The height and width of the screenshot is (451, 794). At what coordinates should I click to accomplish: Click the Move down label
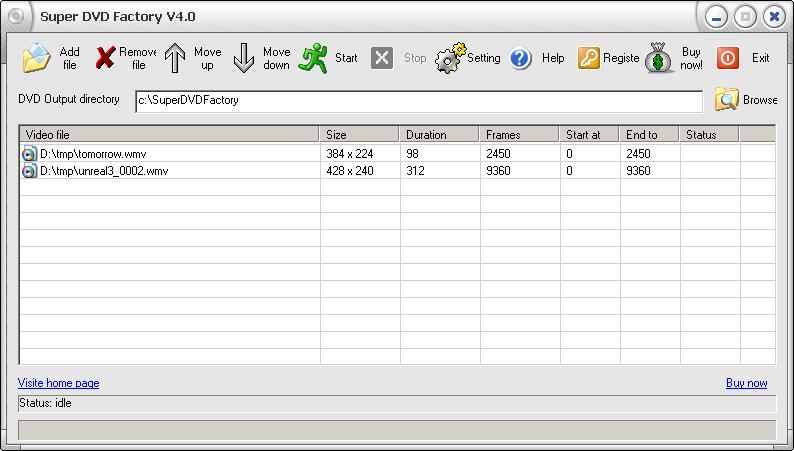[x=276, y=58]
